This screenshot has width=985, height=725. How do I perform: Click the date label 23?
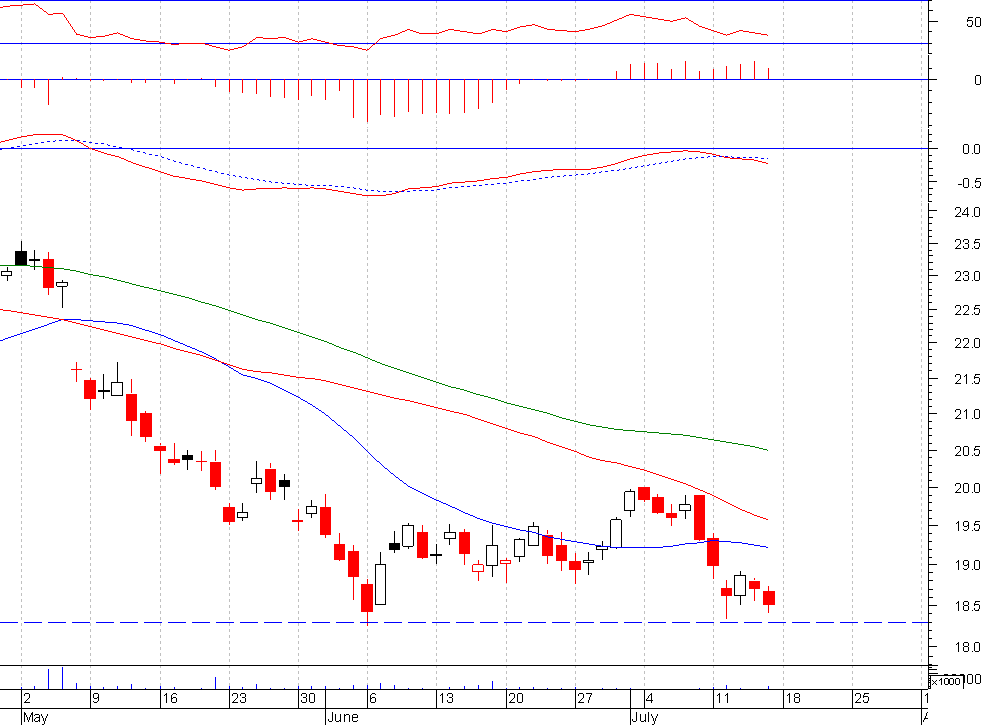coord(239,699)
